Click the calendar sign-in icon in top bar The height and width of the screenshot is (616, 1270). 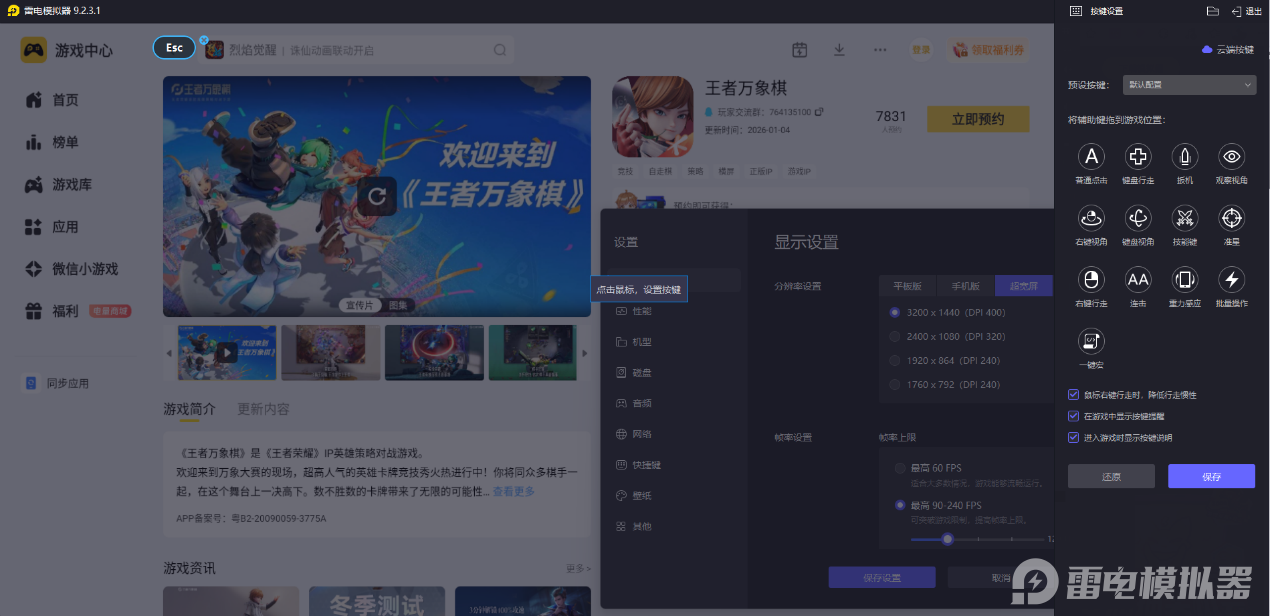tap(799, 50)
